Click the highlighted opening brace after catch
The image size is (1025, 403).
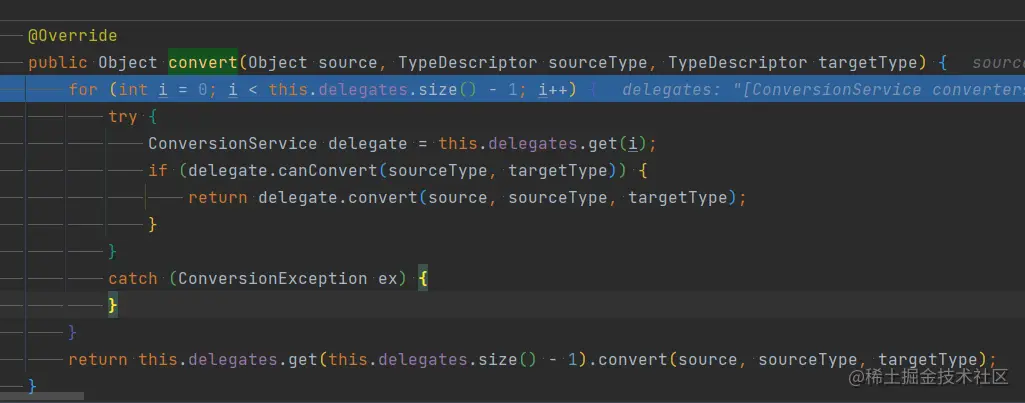[423, 279]
